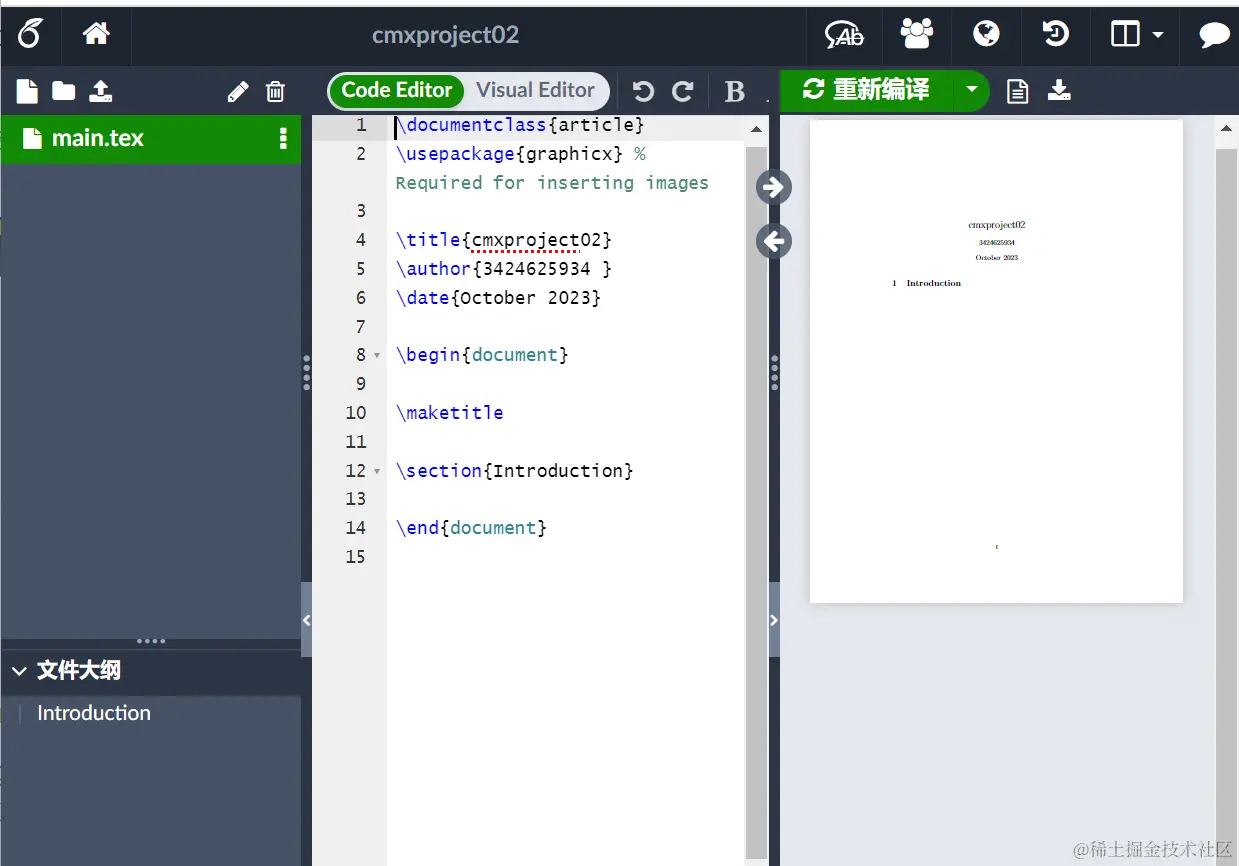Collapse the 文件大纲 outline section
The width and height of the screenshot is (1239, 866).
(x=19, y=671)
